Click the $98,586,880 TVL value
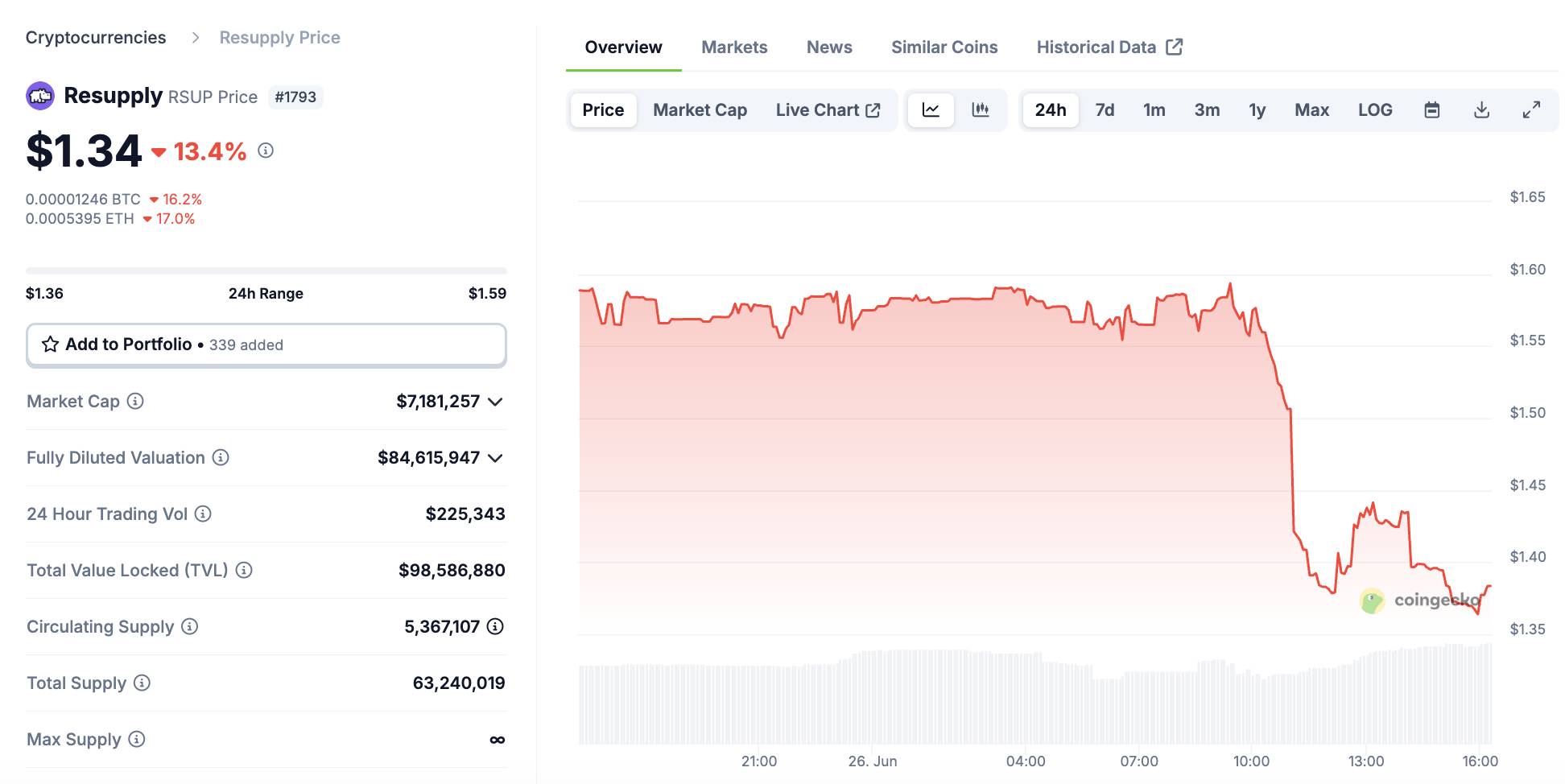 (452, 570)
